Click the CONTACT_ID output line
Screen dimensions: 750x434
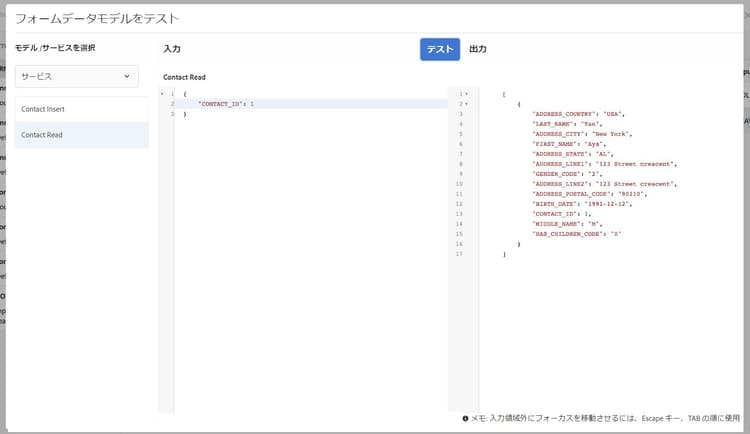tap(561, 214)
